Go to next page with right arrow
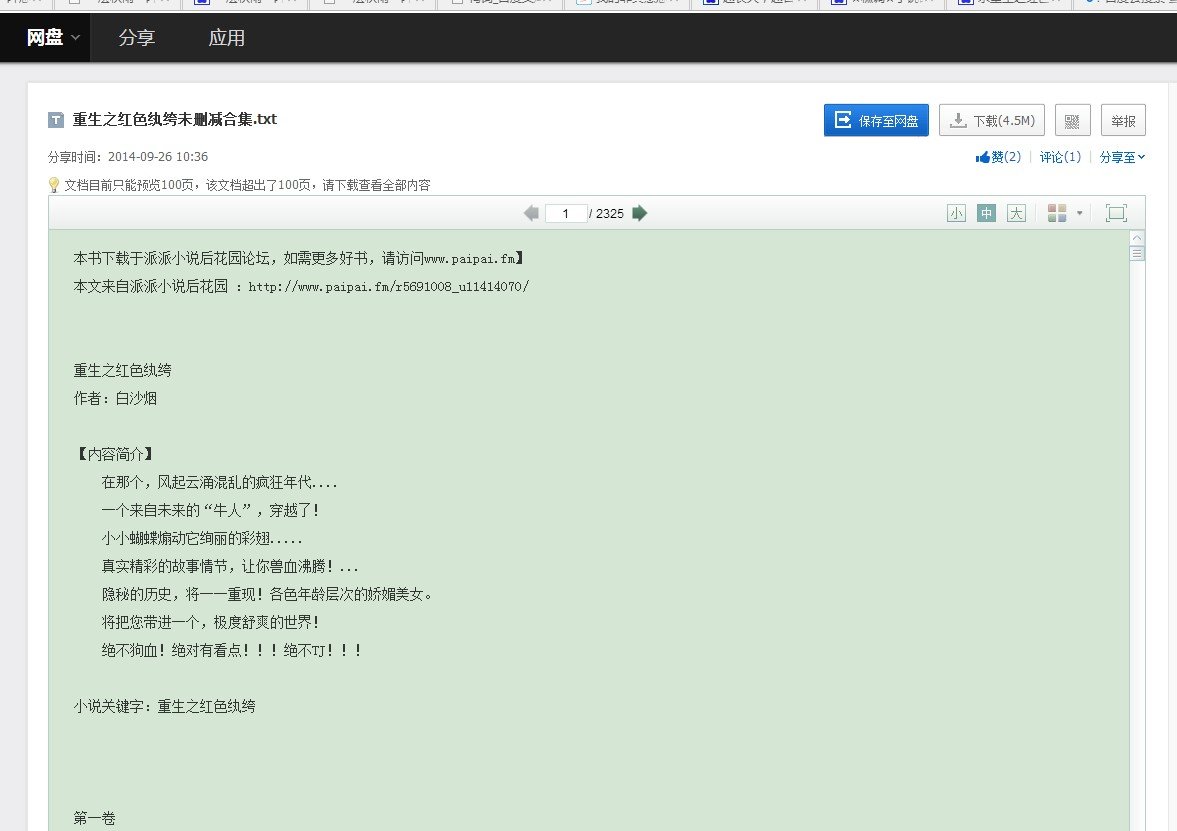1177x831 pixels. tap(639, 212)
